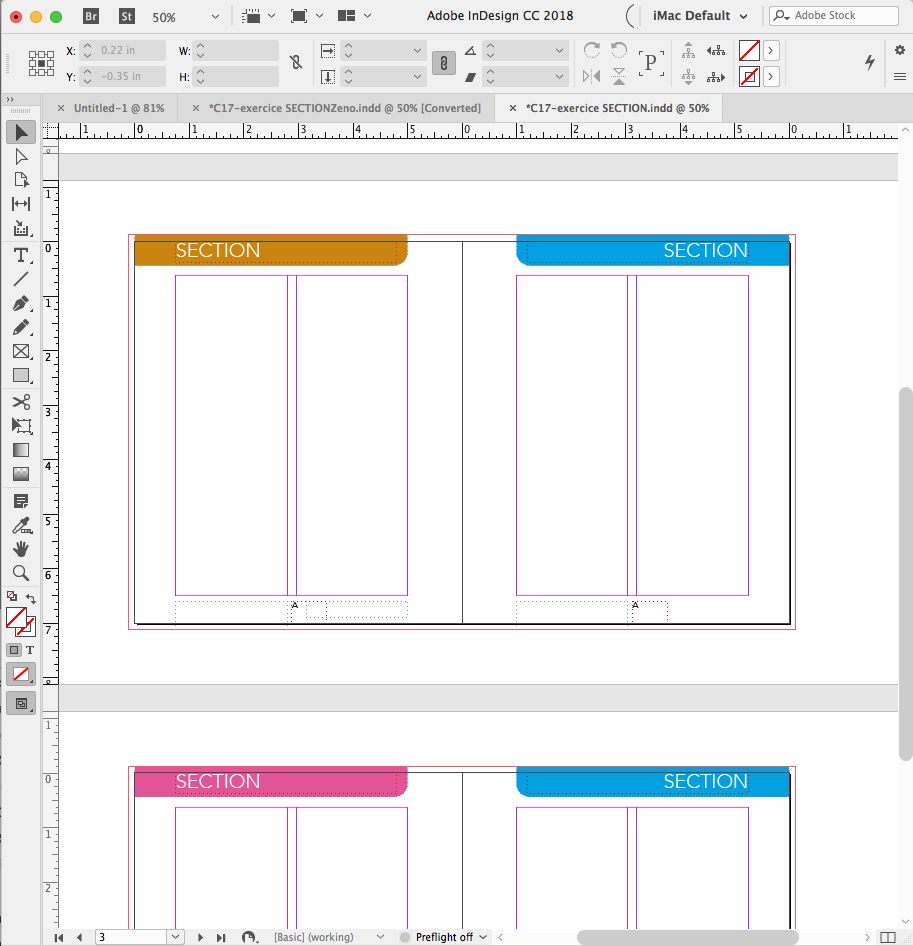Go to the next page
The width and height of the screenshot is (913, 946).
(200, 937)
